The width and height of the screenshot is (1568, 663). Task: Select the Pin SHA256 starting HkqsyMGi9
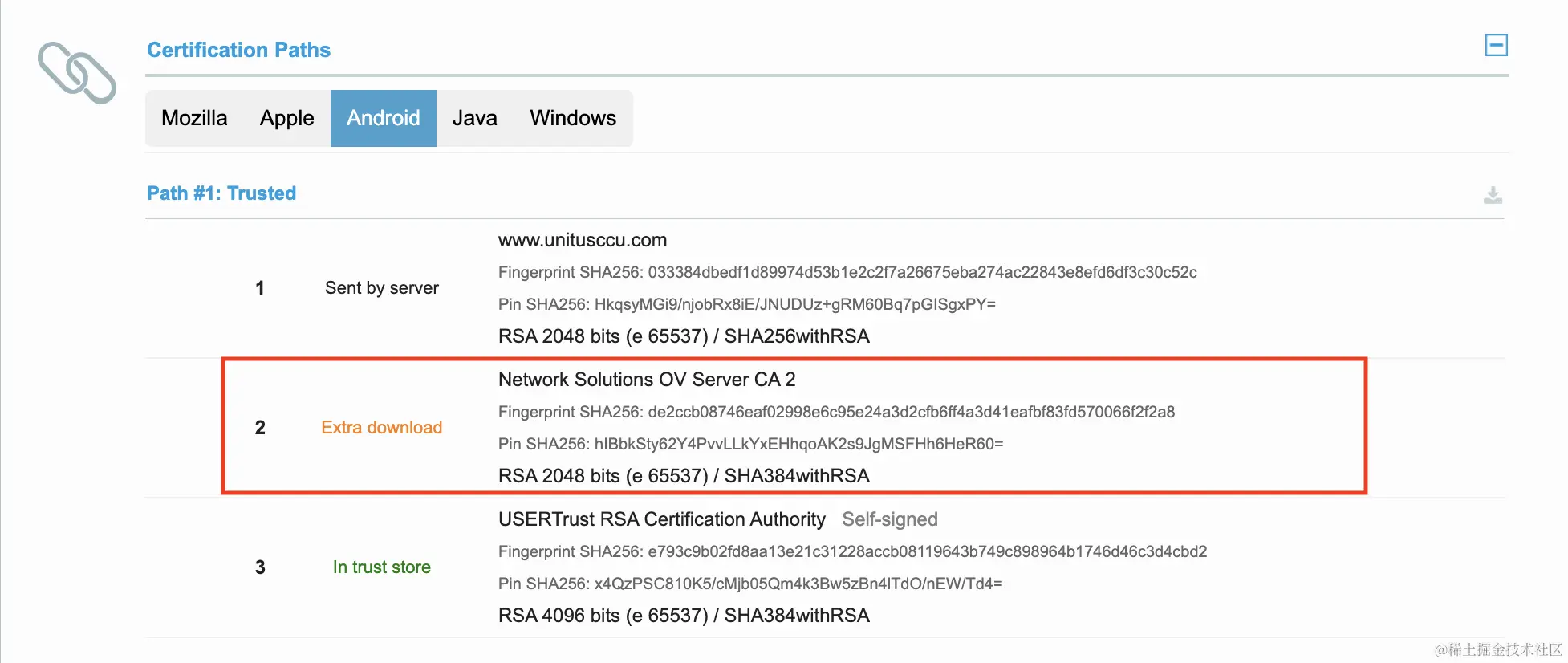pos(747,304)
